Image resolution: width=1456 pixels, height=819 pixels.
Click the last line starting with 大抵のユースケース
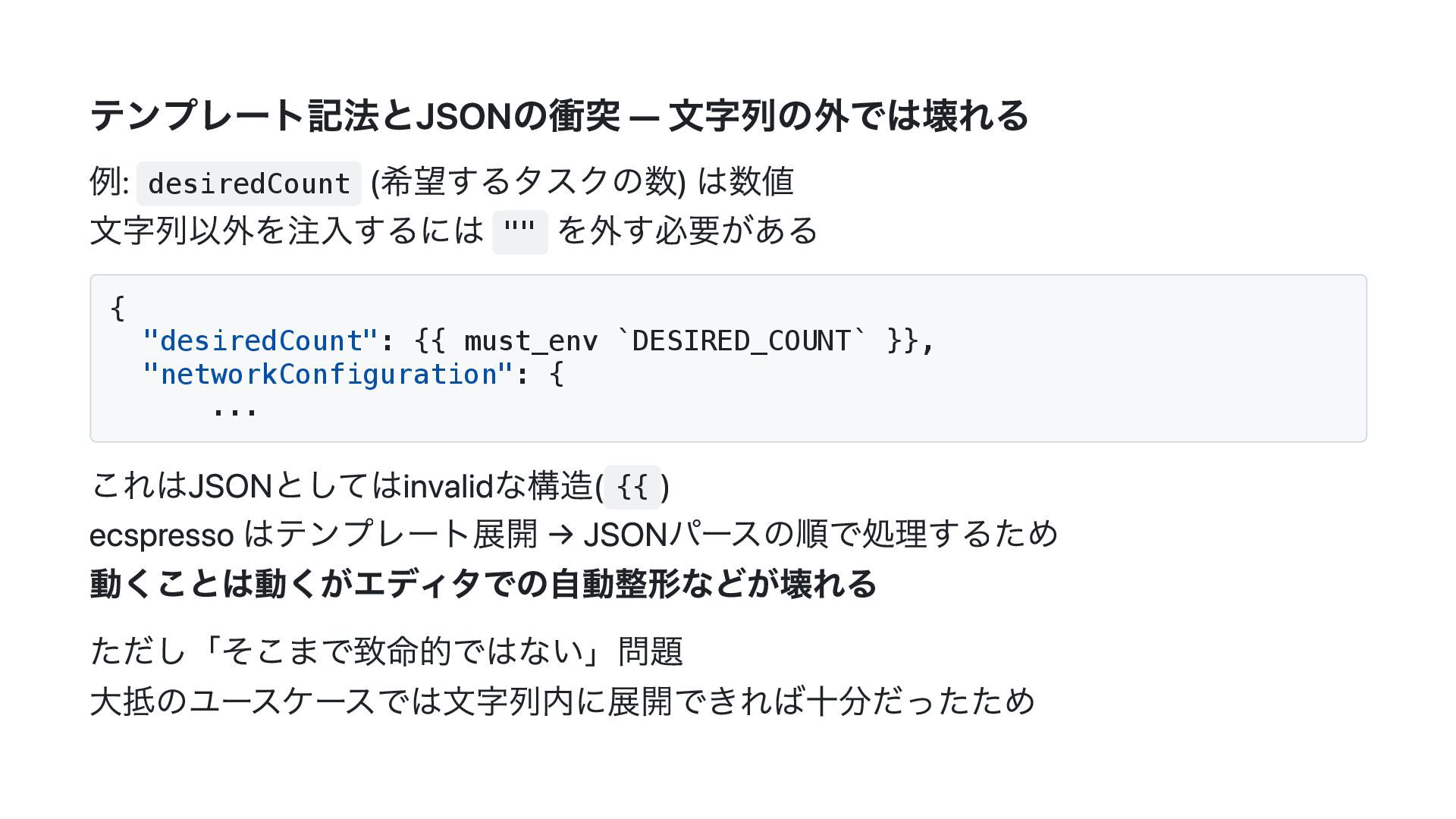[562, 701]
